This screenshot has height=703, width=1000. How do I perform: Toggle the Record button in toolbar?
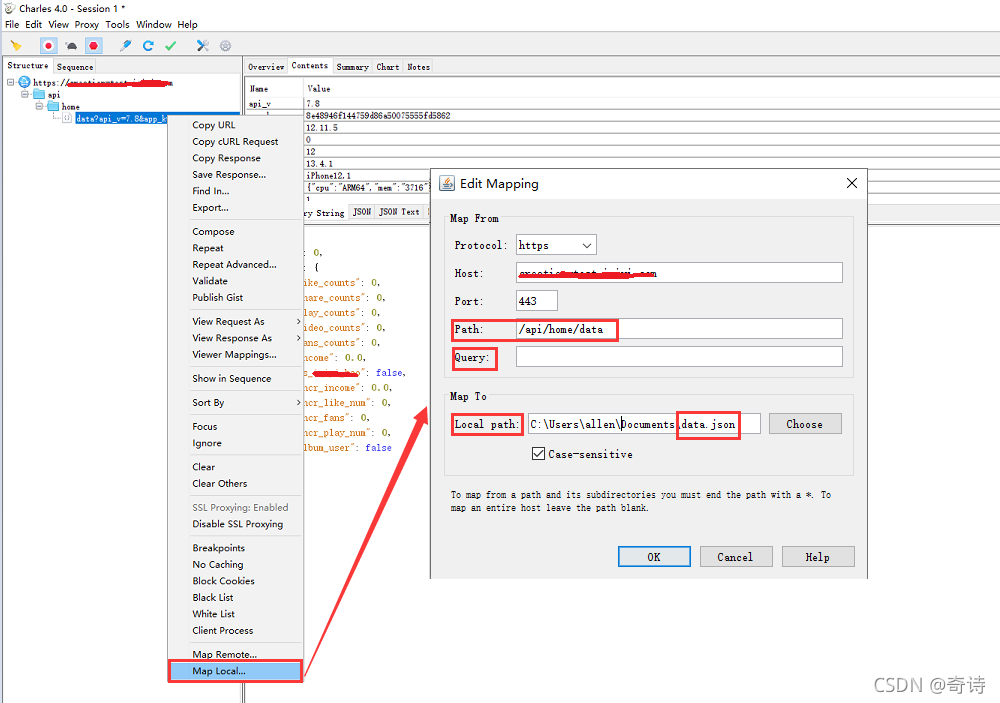[x=48, y=46]
